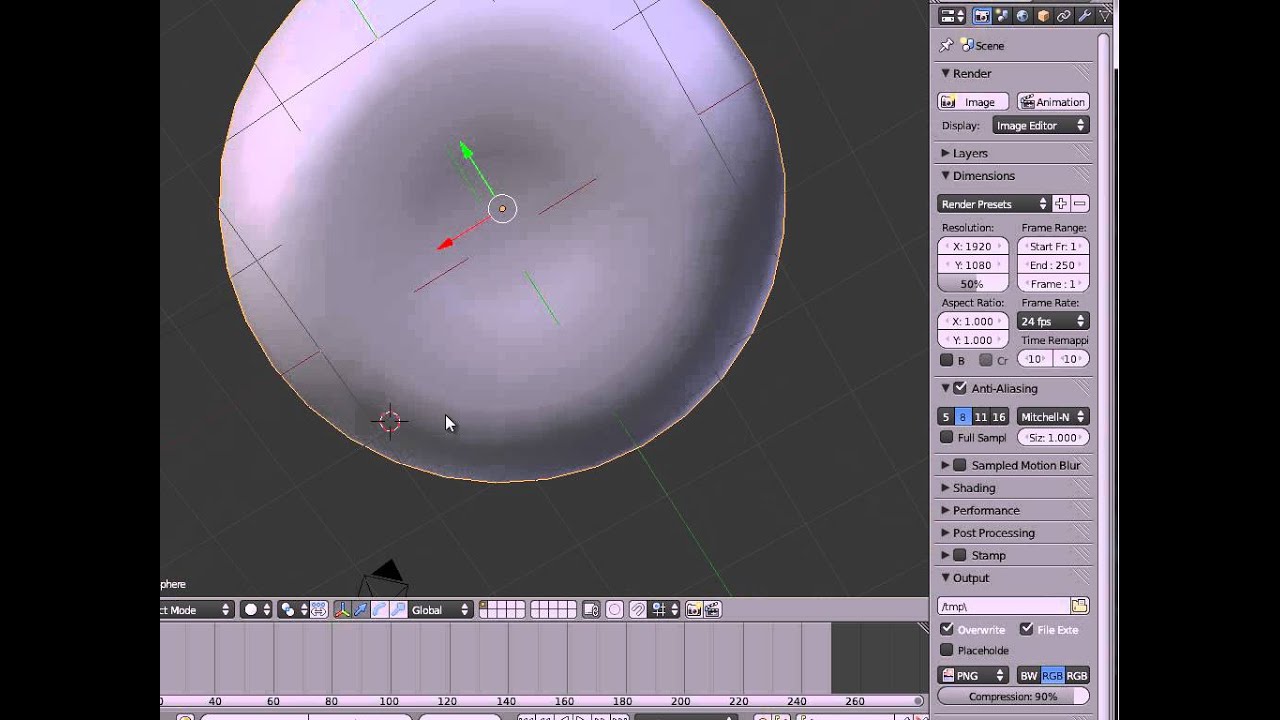Open the object Mode selector dropdown
Viewport: 1280px width, 720px height.
[196, 610]
